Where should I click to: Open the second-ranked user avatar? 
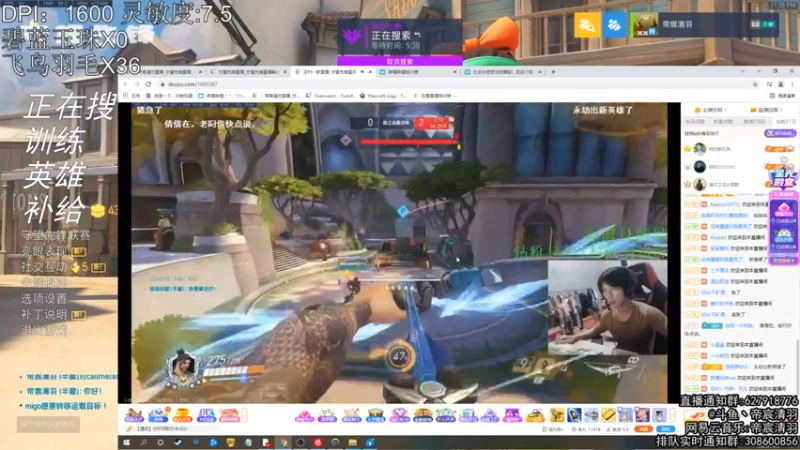coord(699,166)
